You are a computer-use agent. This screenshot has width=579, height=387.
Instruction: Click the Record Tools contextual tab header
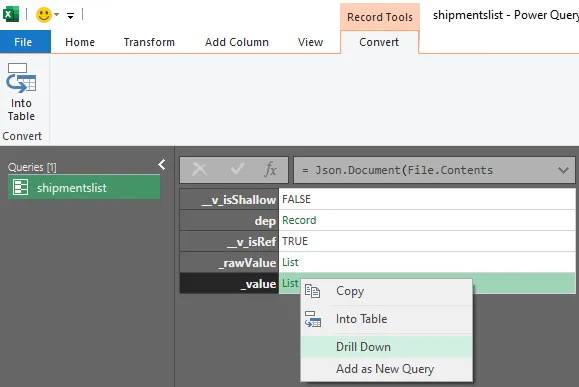coord(380,17)
